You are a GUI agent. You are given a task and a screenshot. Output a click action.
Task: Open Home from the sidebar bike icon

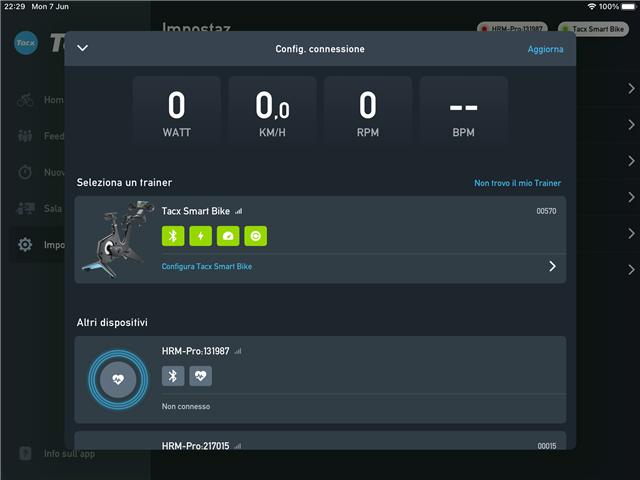[25, 100]
